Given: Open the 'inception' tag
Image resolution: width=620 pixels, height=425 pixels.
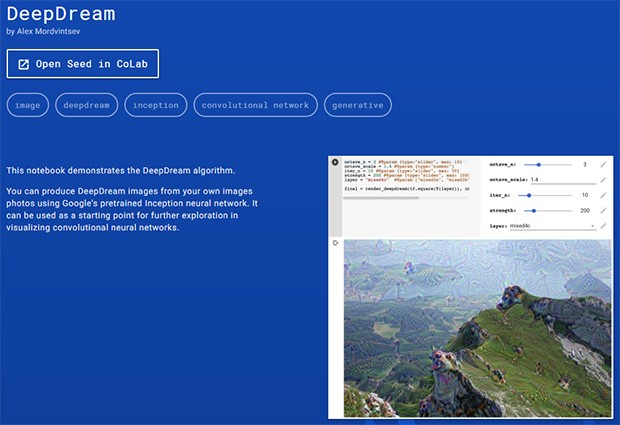Looking at the screenshot, I should pos(156,105).
